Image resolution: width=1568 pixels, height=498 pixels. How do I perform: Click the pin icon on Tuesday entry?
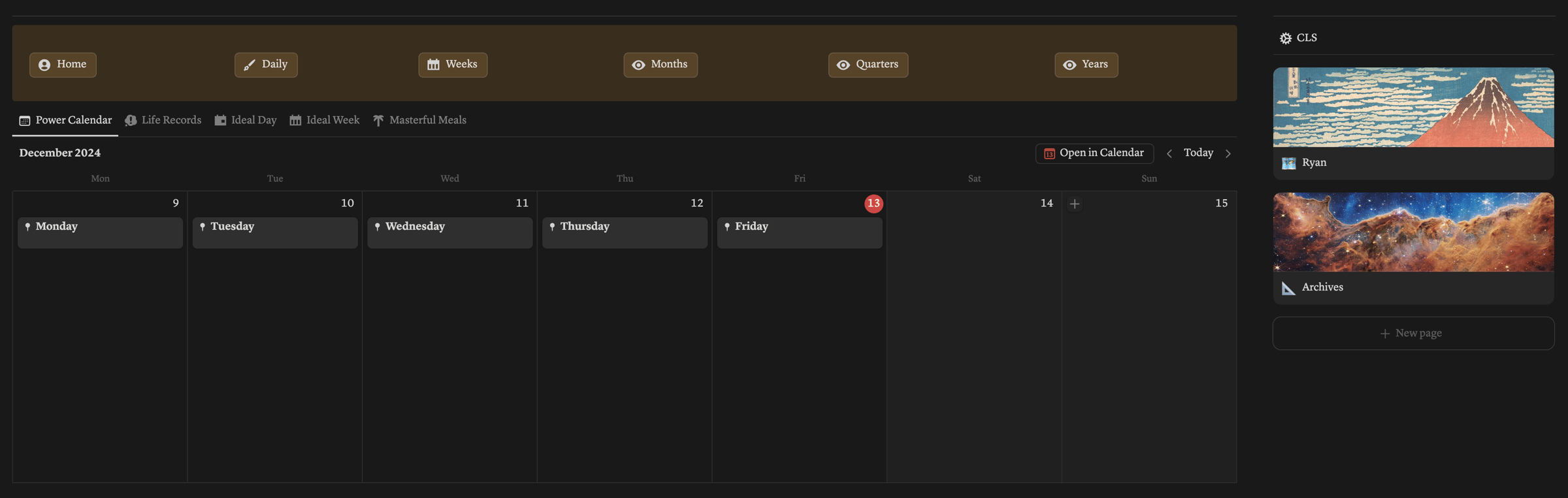(x=203, y=226)
